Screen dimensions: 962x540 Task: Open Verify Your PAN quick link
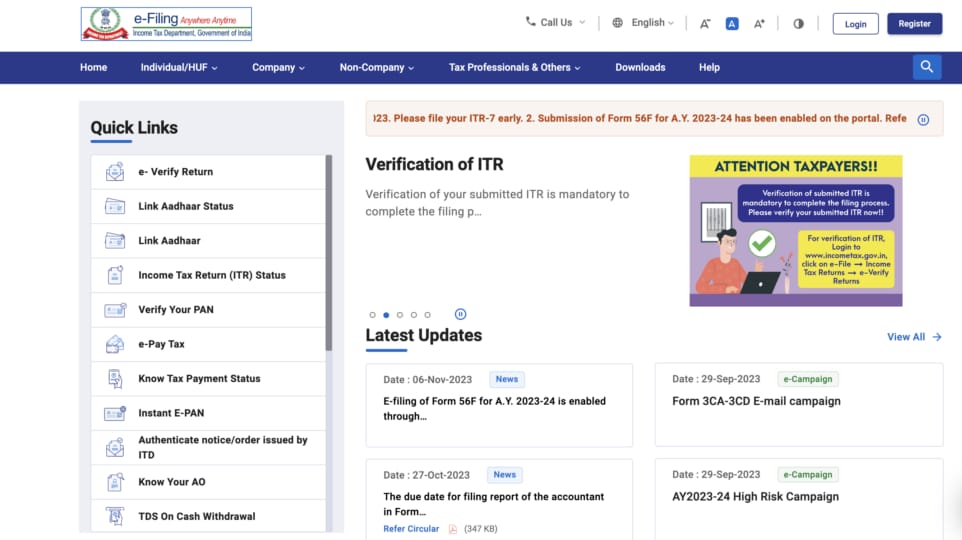click(x=208, y=310)
